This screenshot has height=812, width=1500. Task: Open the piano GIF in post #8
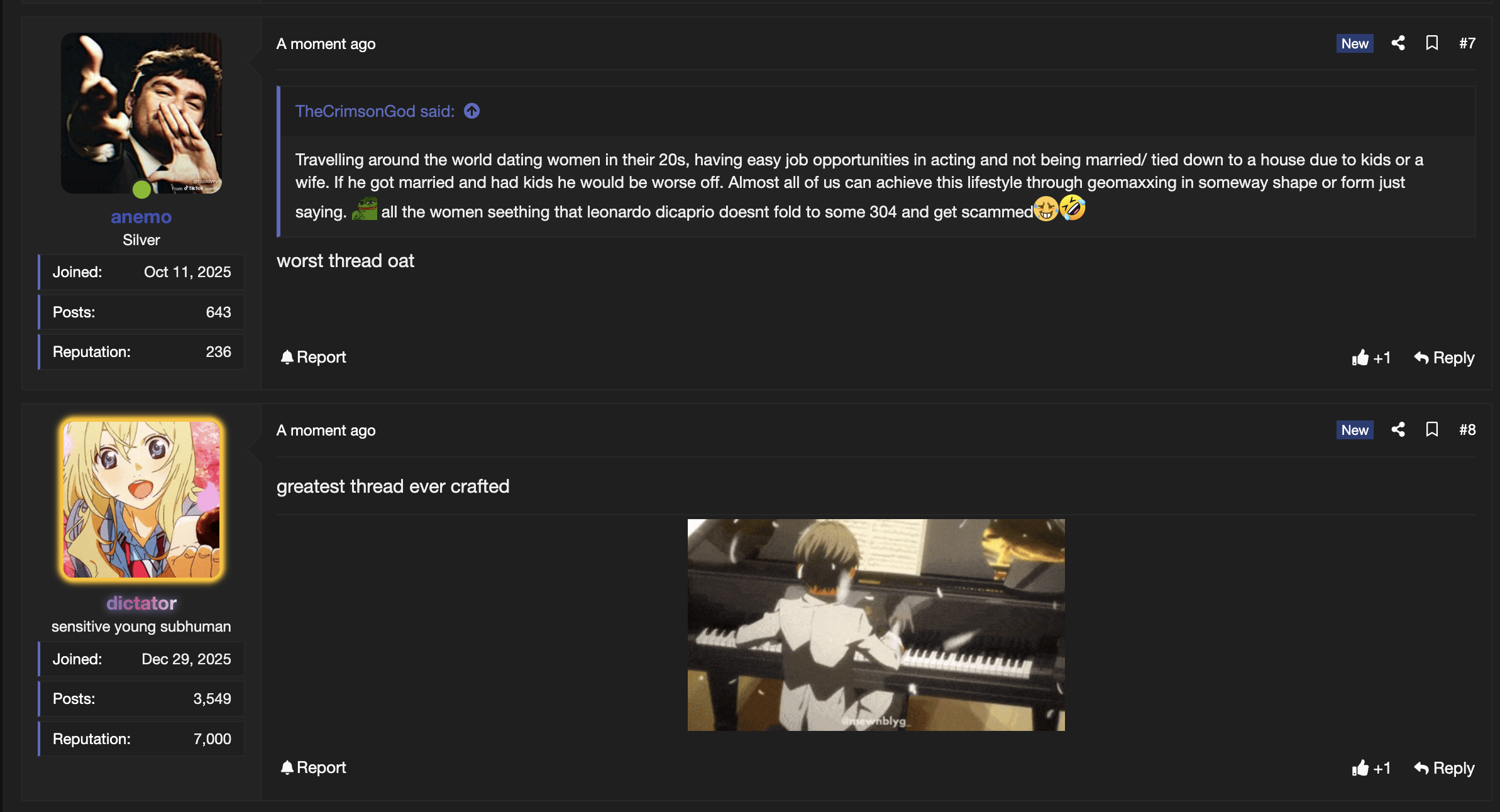(x=876, y=625)
